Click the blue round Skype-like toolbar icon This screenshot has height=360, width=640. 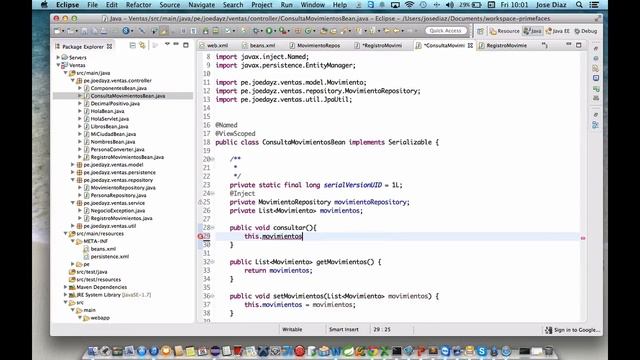126,31
